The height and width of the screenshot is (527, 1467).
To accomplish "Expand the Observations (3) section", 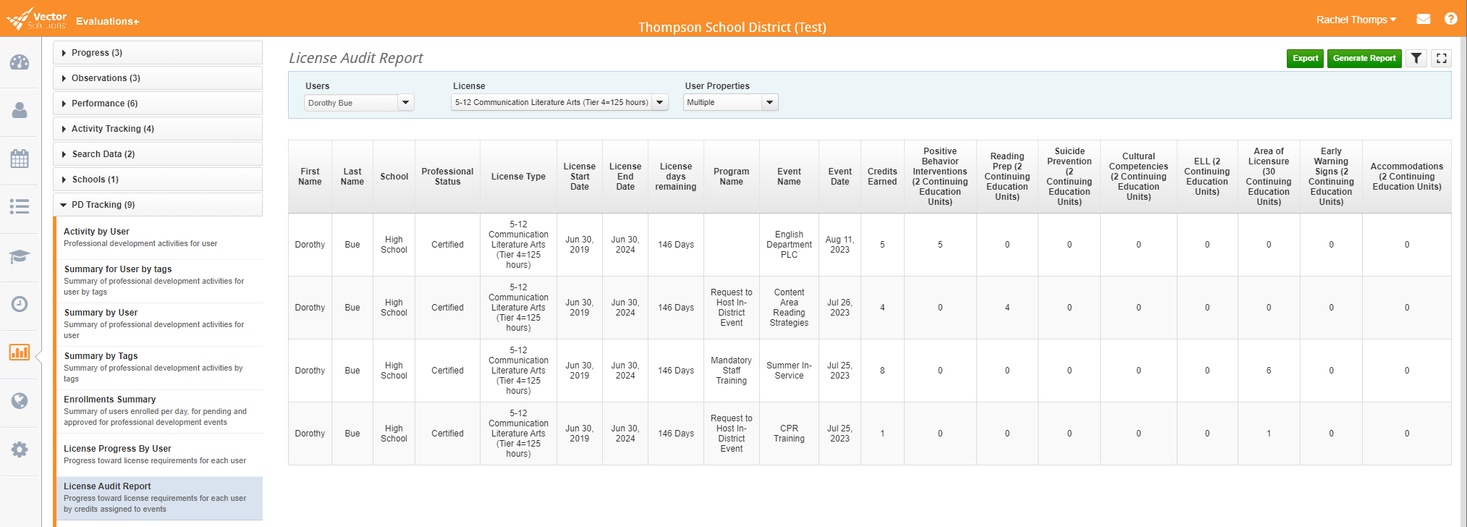I will [x=158, y=78].
